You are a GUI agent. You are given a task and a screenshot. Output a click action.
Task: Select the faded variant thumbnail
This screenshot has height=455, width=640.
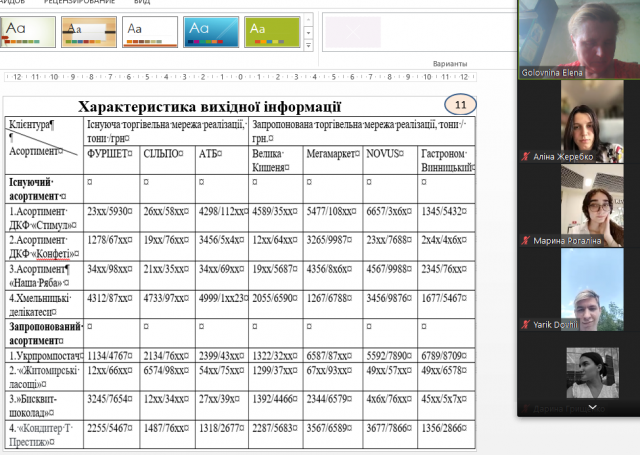click(x=353, y=32)
